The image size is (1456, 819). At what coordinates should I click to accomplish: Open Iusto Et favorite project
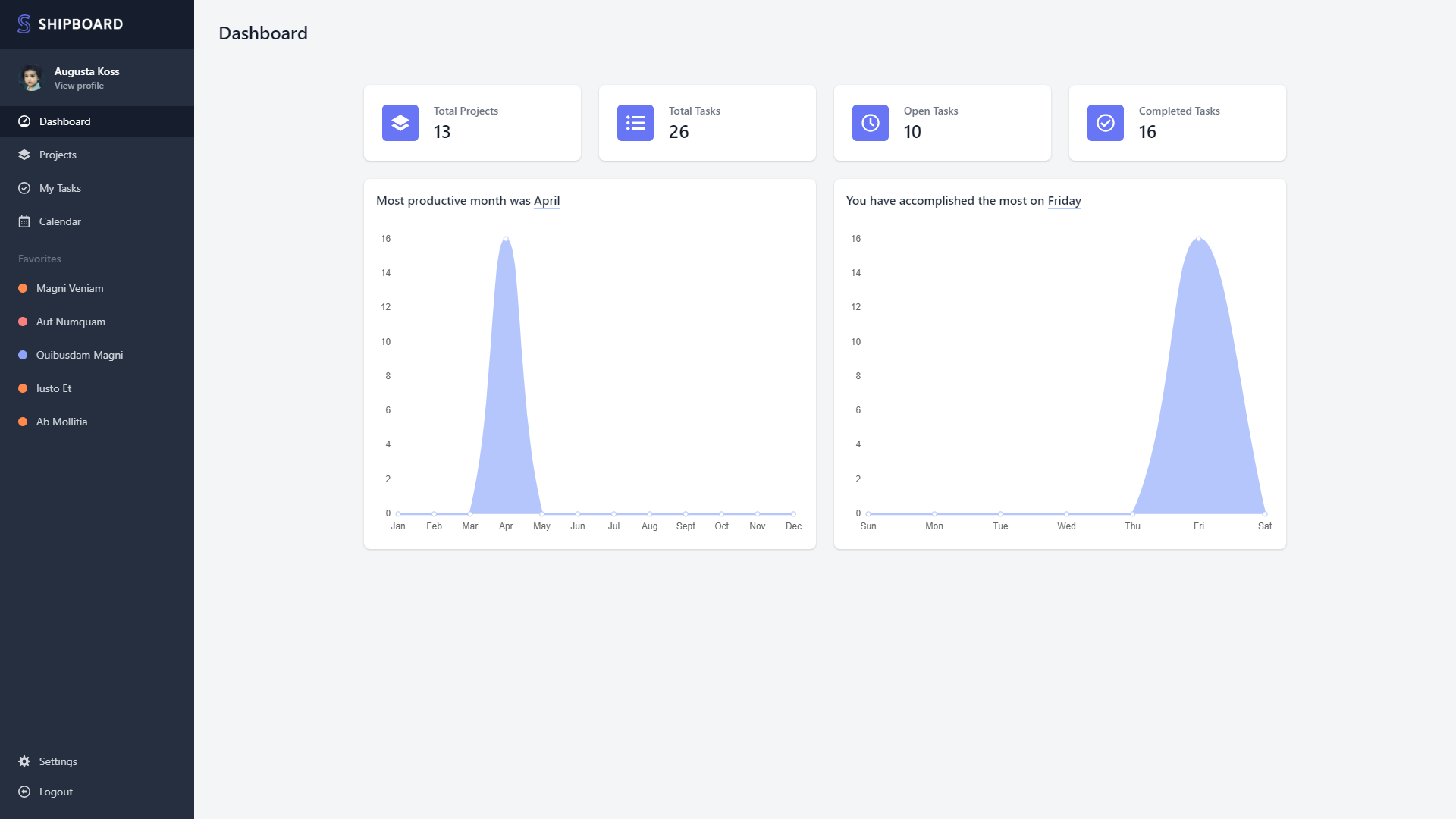click(54, 388)
